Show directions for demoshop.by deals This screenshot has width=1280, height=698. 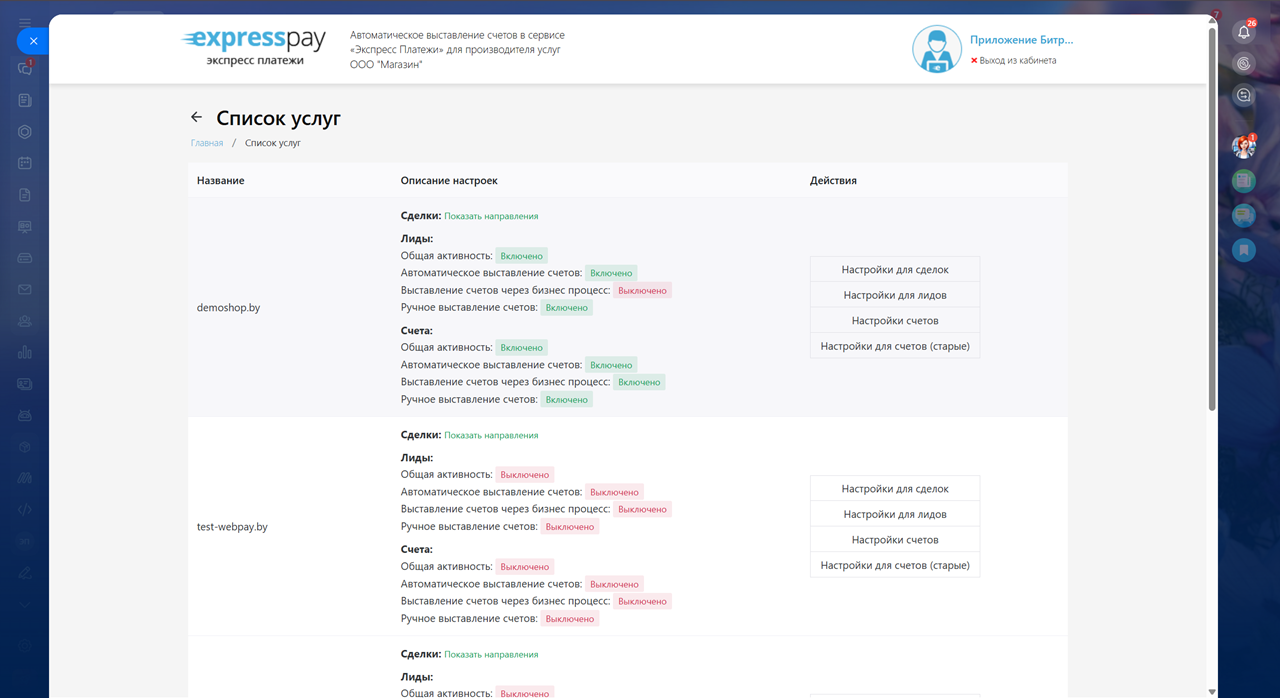click(491, 216)
